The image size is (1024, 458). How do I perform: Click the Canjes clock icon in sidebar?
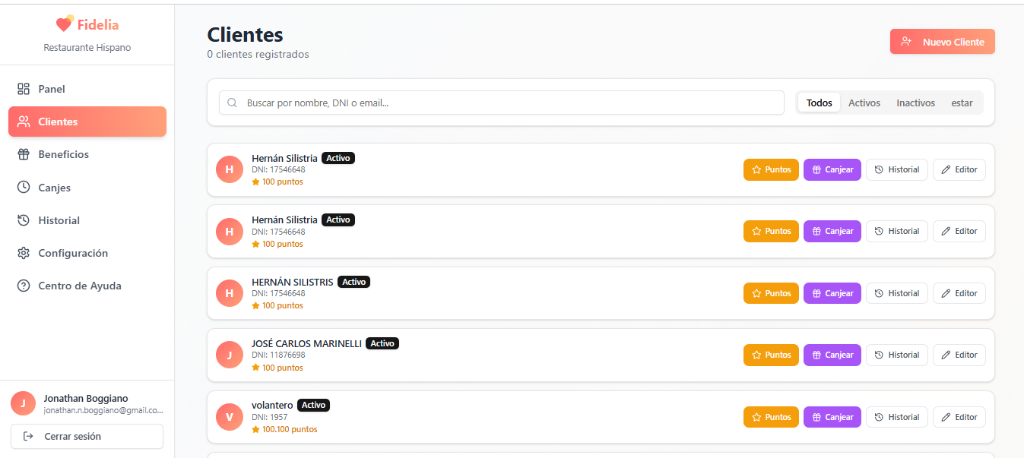24,188
